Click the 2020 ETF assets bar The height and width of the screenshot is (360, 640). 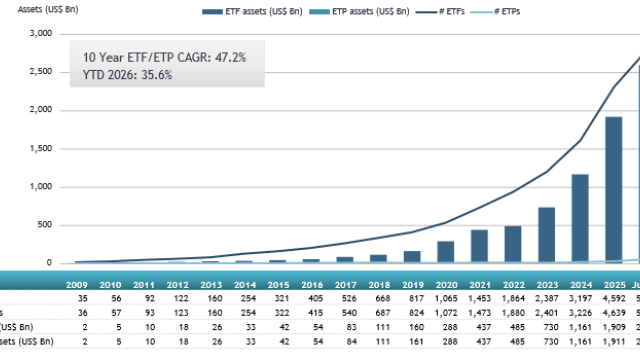pos(446,252)
